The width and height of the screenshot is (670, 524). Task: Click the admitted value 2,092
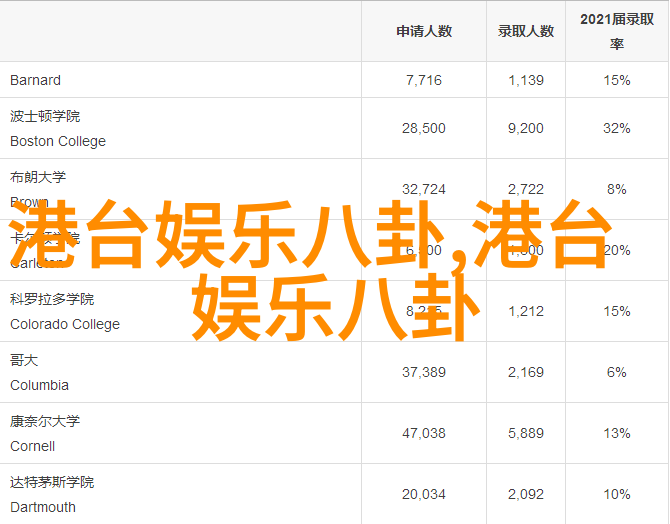point(526,495)
